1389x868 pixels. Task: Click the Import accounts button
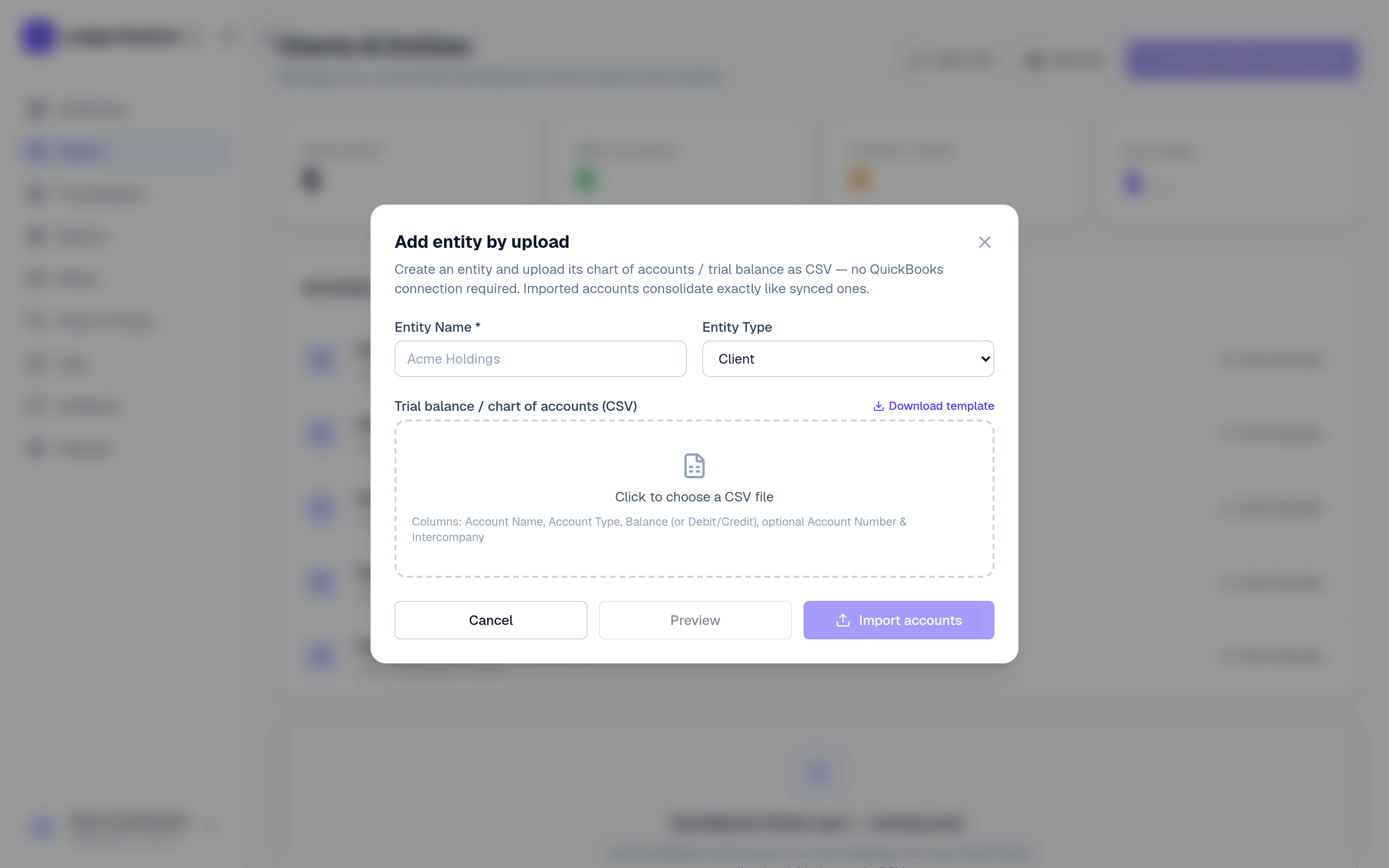click(898, 620)
